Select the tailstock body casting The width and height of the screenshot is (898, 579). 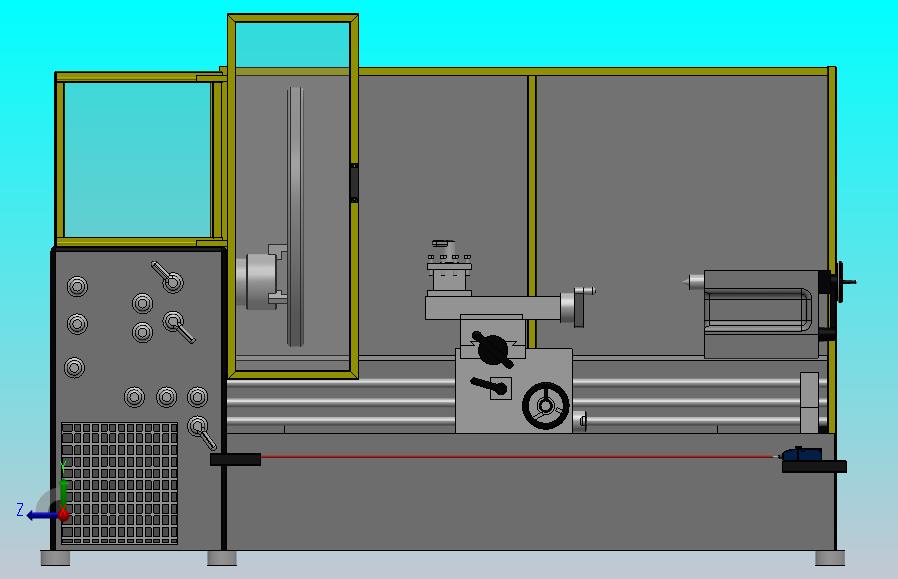[763, 314]
